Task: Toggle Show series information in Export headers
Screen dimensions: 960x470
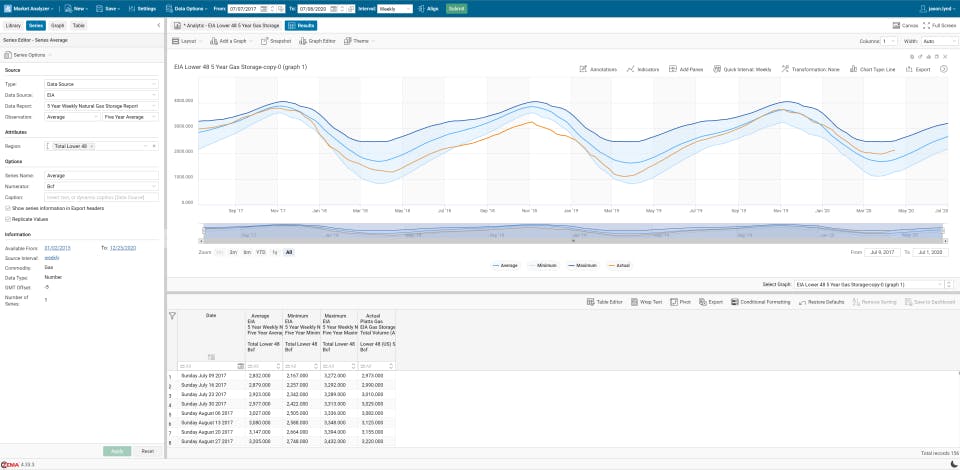Action: (x=8, y=208)
